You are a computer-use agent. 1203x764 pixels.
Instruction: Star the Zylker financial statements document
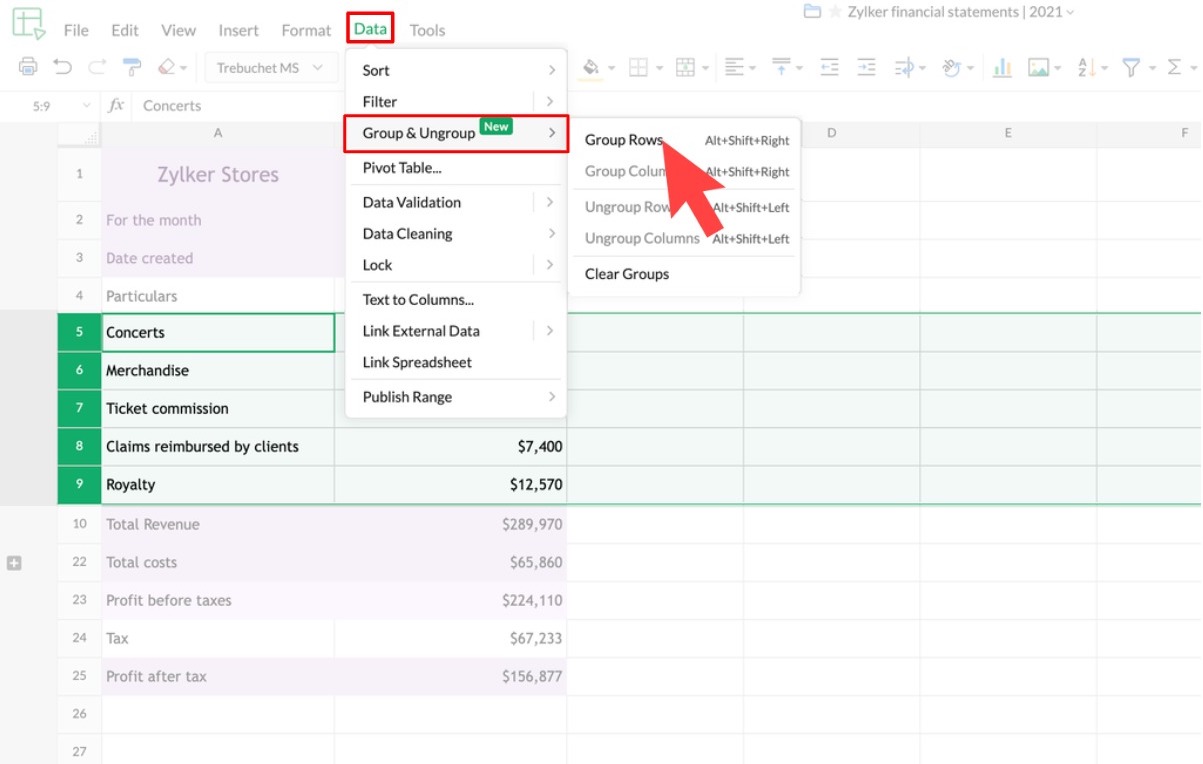tap(835, 12)
